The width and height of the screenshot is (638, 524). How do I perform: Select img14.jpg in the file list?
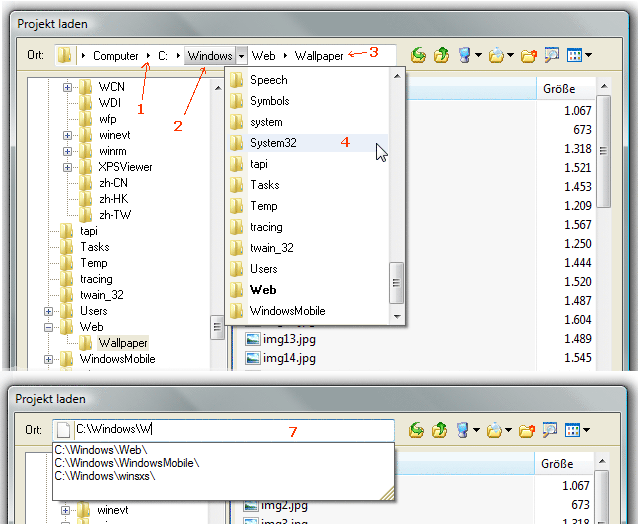point(281,358)
